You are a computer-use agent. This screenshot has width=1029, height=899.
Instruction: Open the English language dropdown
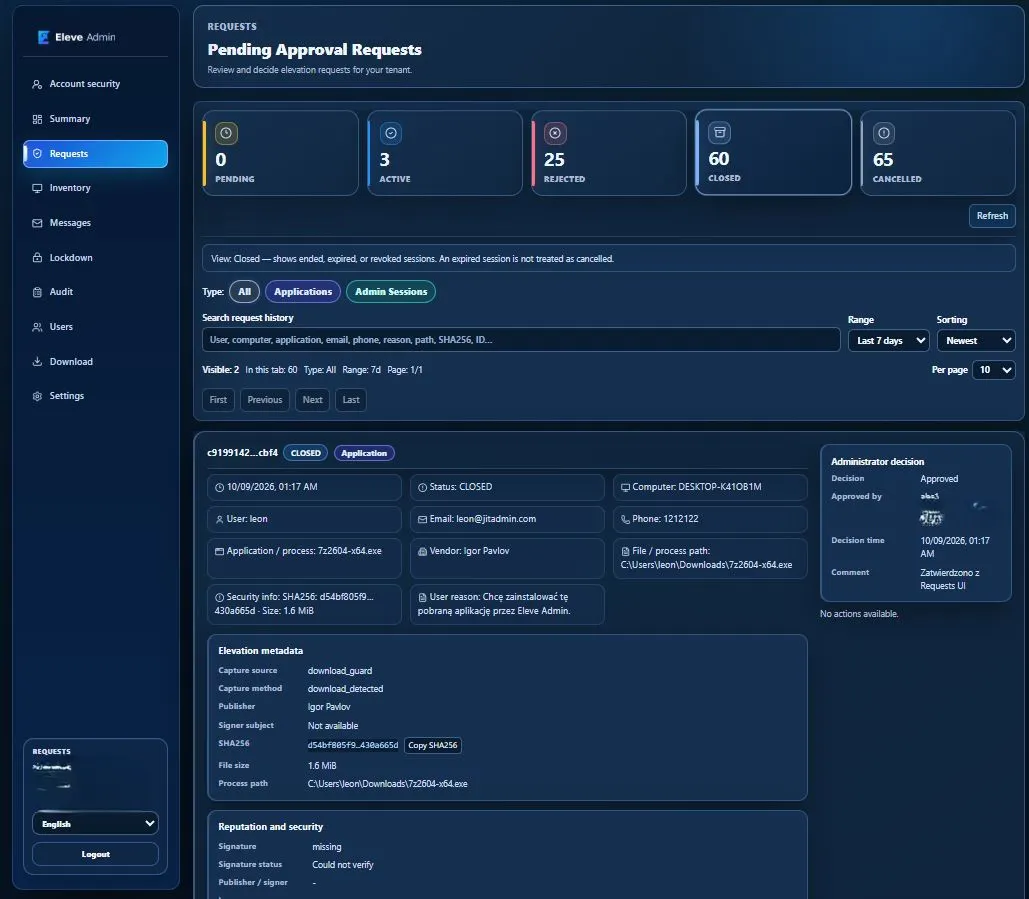coord(95,824)
